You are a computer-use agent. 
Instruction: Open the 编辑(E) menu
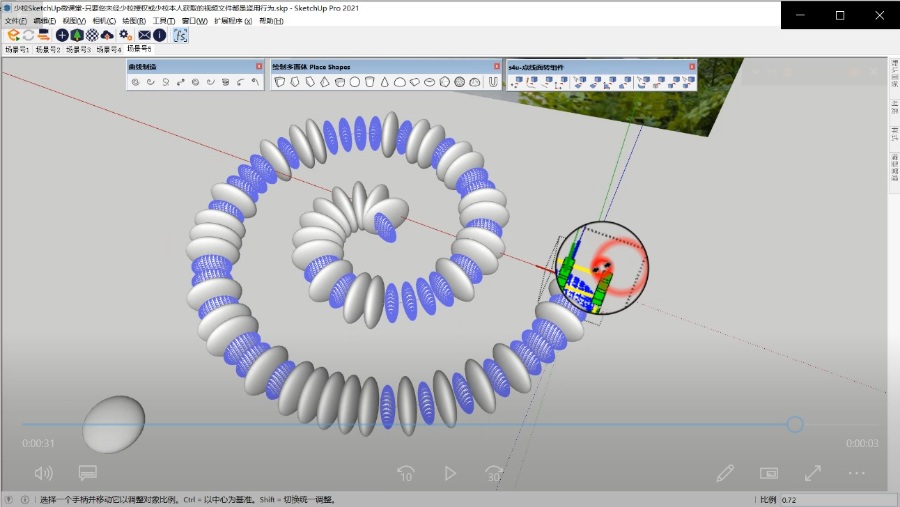coord(45,21)
